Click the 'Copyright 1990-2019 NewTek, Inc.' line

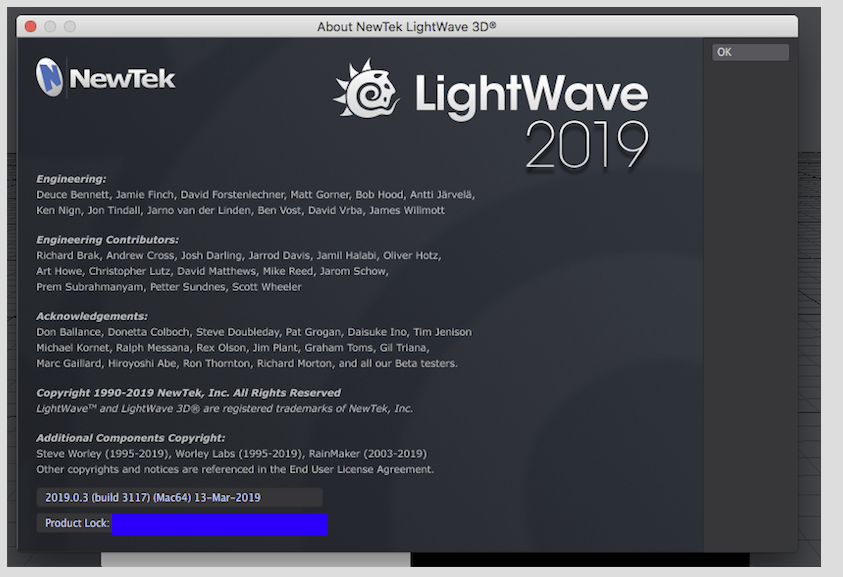pos(188,393)
